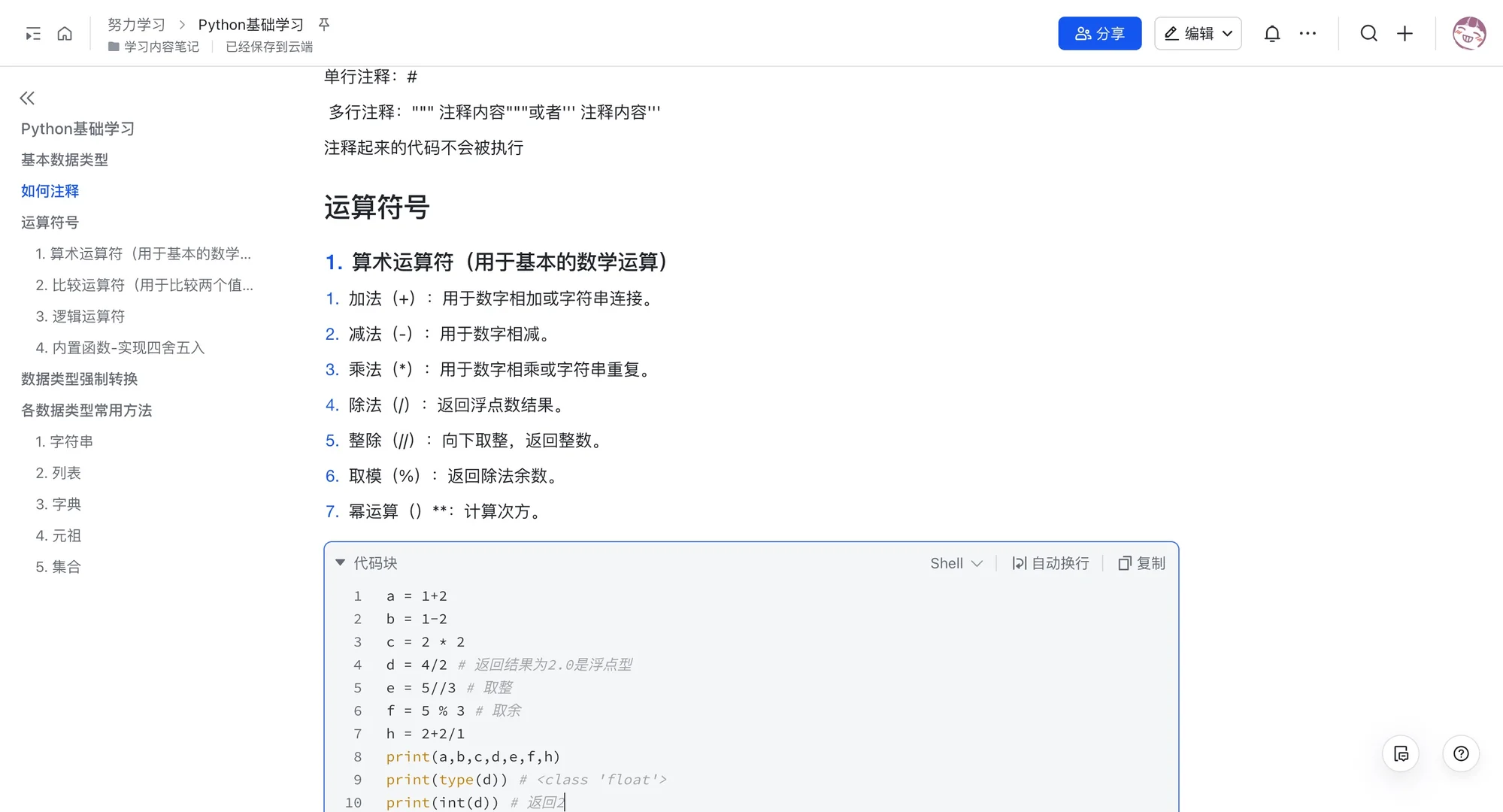The height and width of the screenshot is (812, 1503).
Task: Copy the code block using 复制 icon
Action: tap(1140, 562)
